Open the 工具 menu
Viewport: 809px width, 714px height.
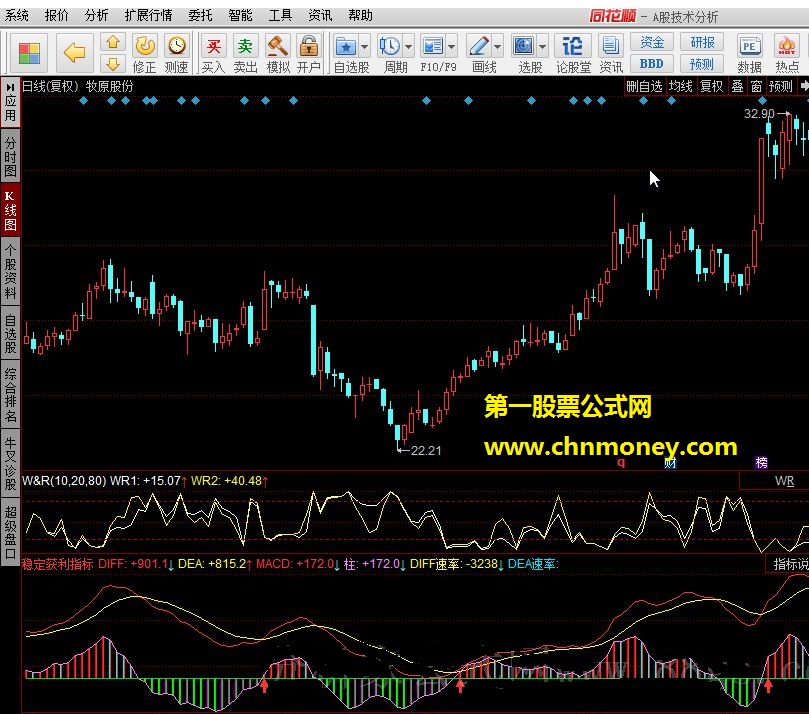click(280, 15)
